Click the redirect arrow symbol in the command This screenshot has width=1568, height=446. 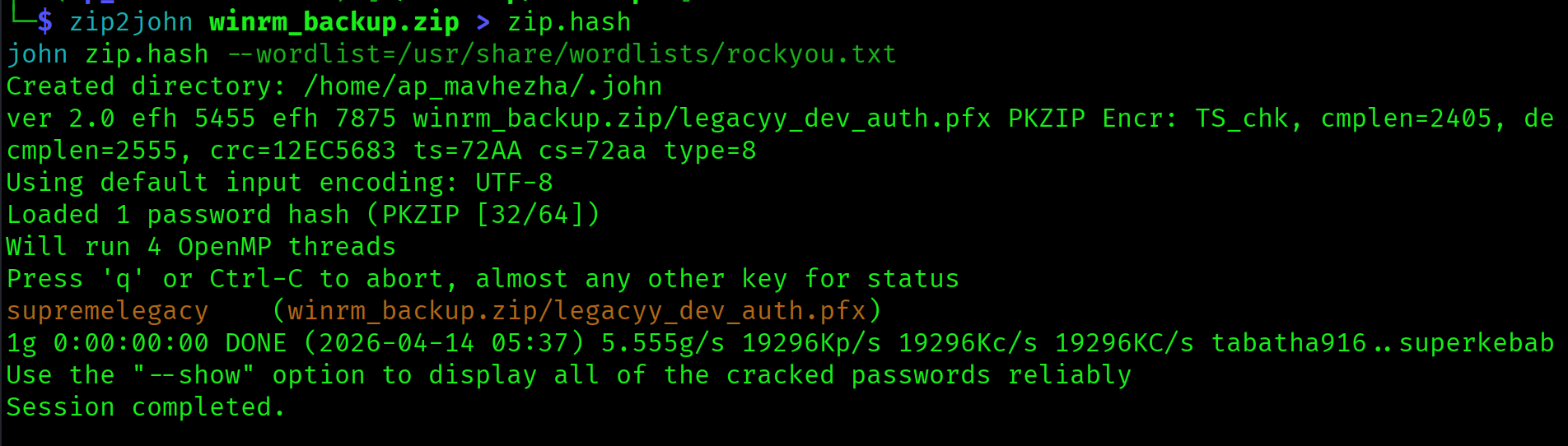[483, 22]
